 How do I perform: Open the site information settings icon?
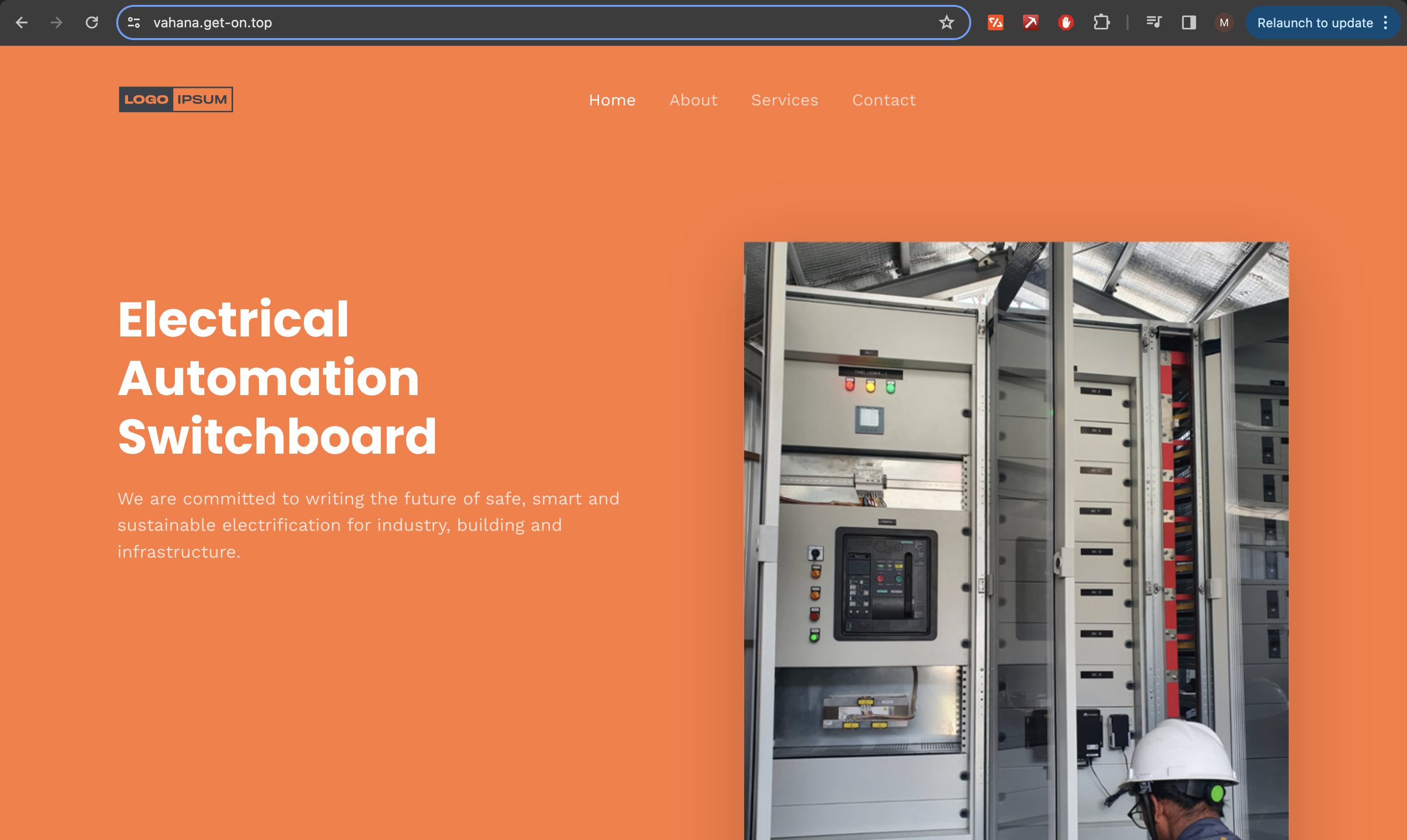[134, 22]
